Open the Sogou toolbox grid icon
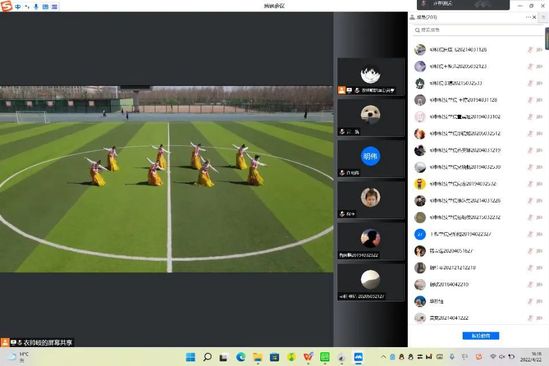 click(55, 7)
